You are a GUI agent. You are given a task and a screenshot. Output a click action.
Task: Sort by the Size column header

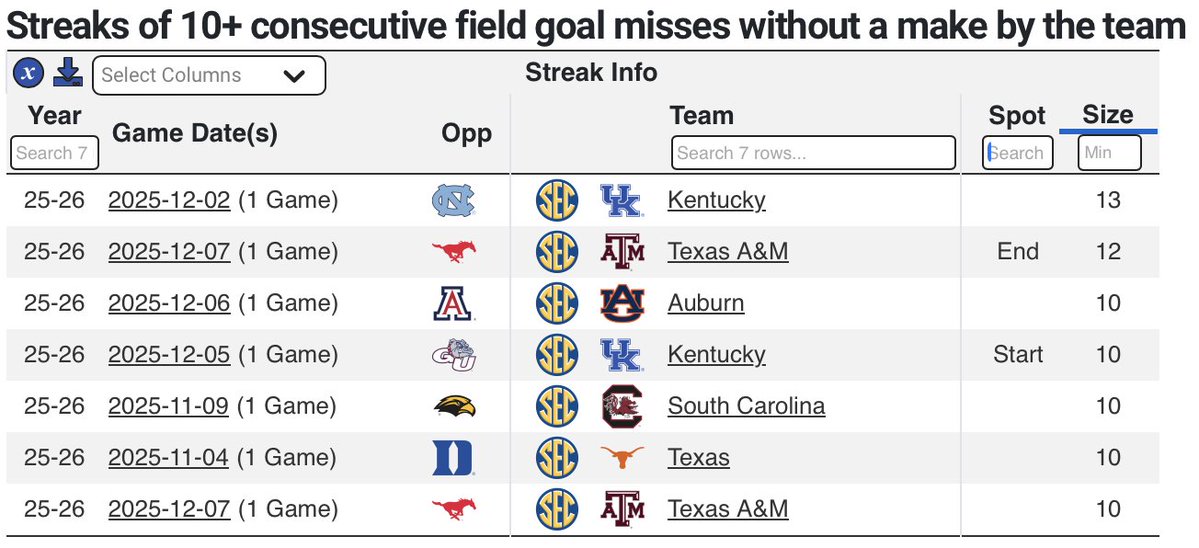[x=1107, y=114]
